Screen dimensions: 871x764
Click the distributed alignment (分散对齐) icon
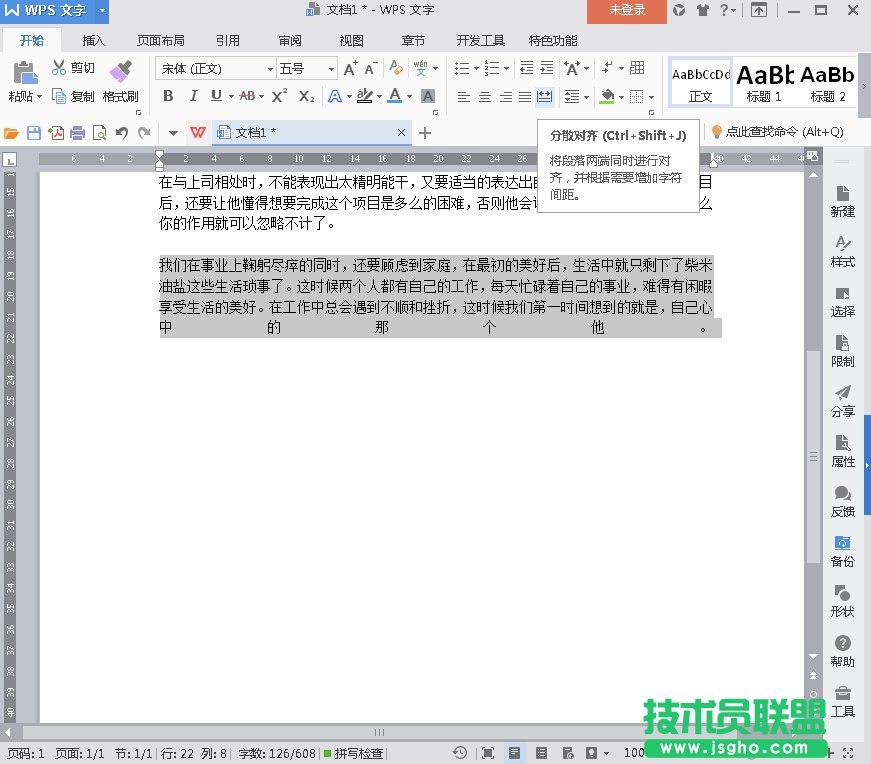coord(544,96)
